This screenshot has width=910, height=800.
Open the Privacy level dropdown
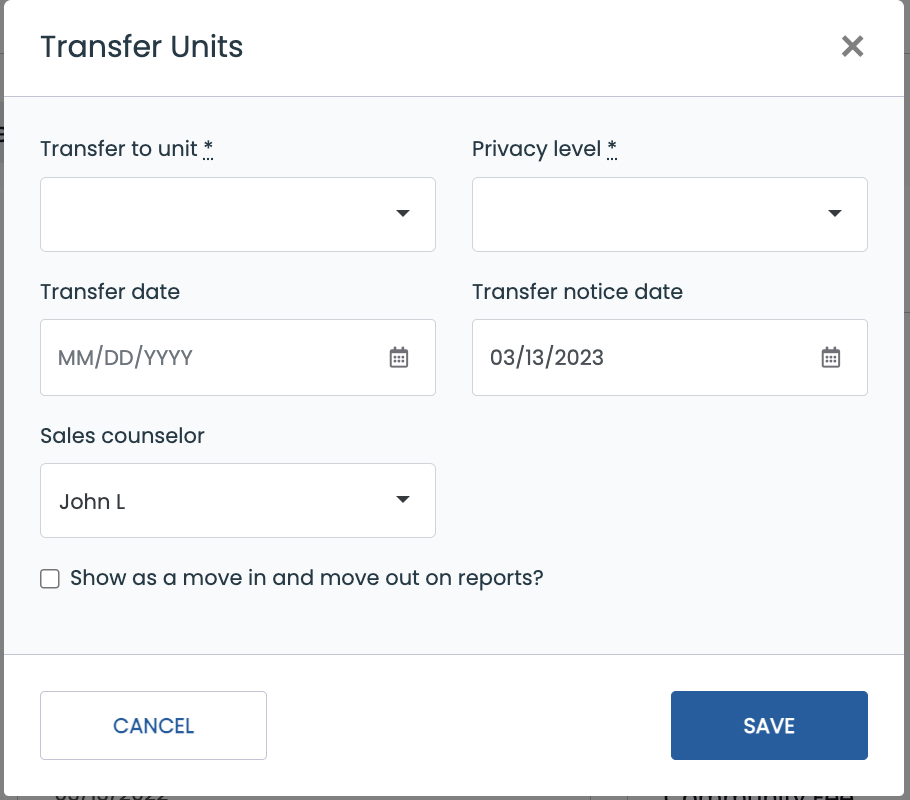click(x=669, y=214)
